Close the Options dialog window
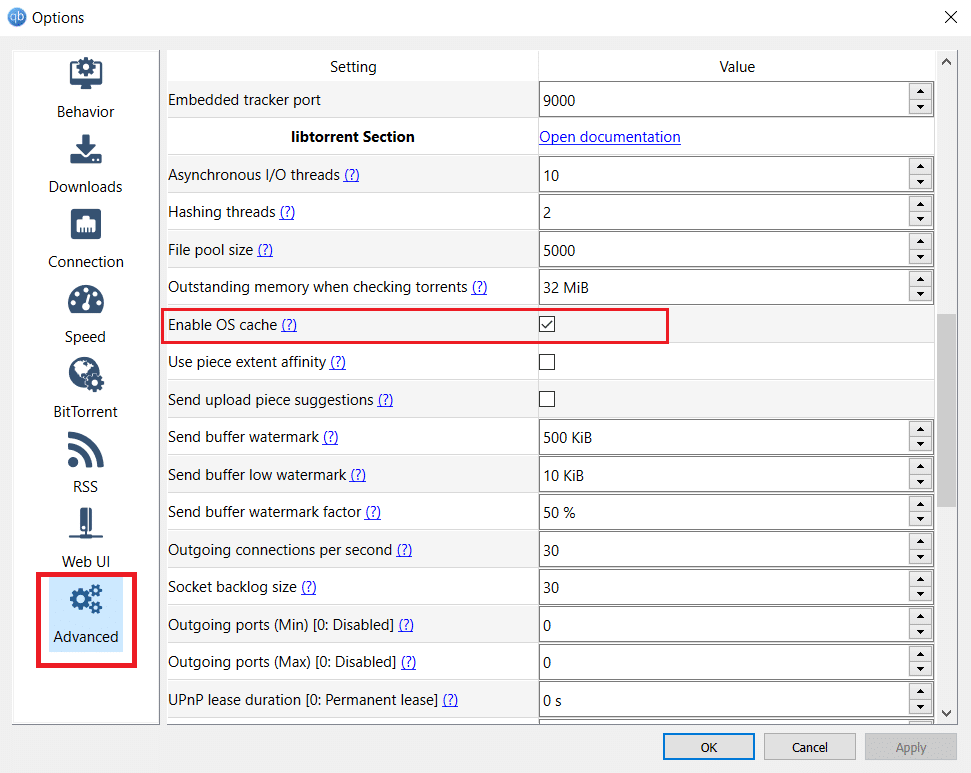Image resolution: width=971 pixels, height=773 pixels. [x=951, y=17]
